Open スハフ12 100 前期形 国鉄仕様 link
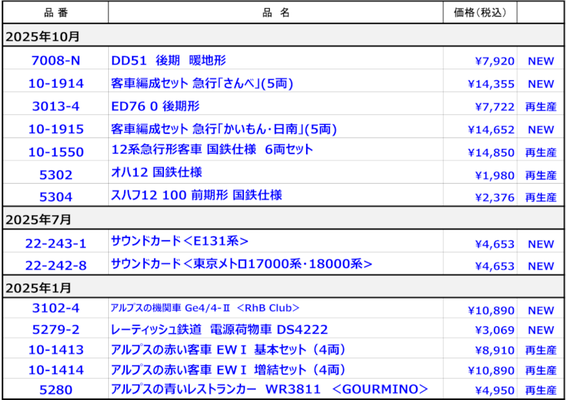This screenshot has height=400, width=567. 196,195
